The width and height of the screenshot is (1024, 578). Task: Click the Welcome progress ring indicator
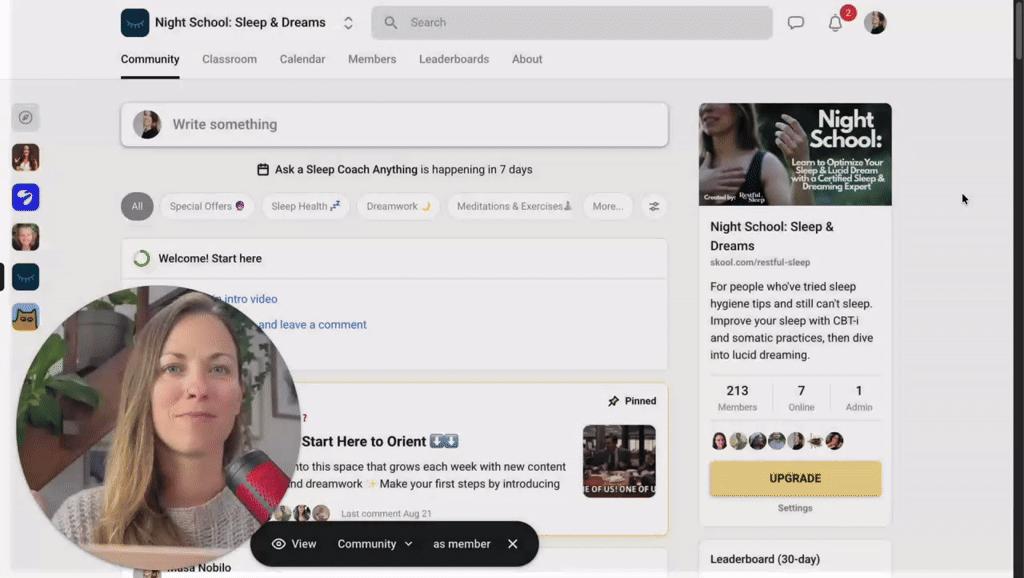[x=141, y=259]
